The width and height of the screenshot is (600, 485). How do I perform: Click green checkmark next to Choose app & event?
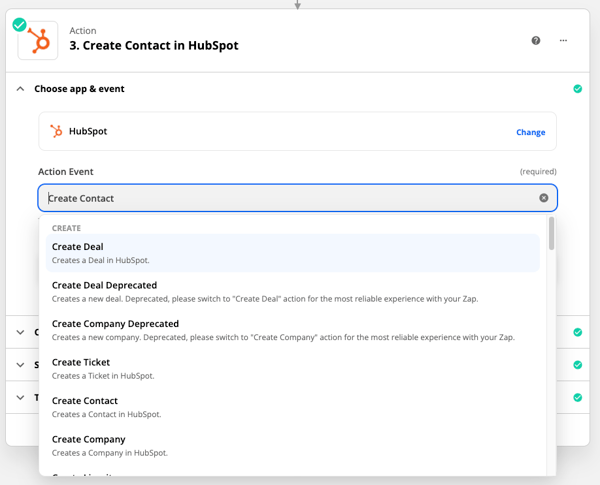577,89
